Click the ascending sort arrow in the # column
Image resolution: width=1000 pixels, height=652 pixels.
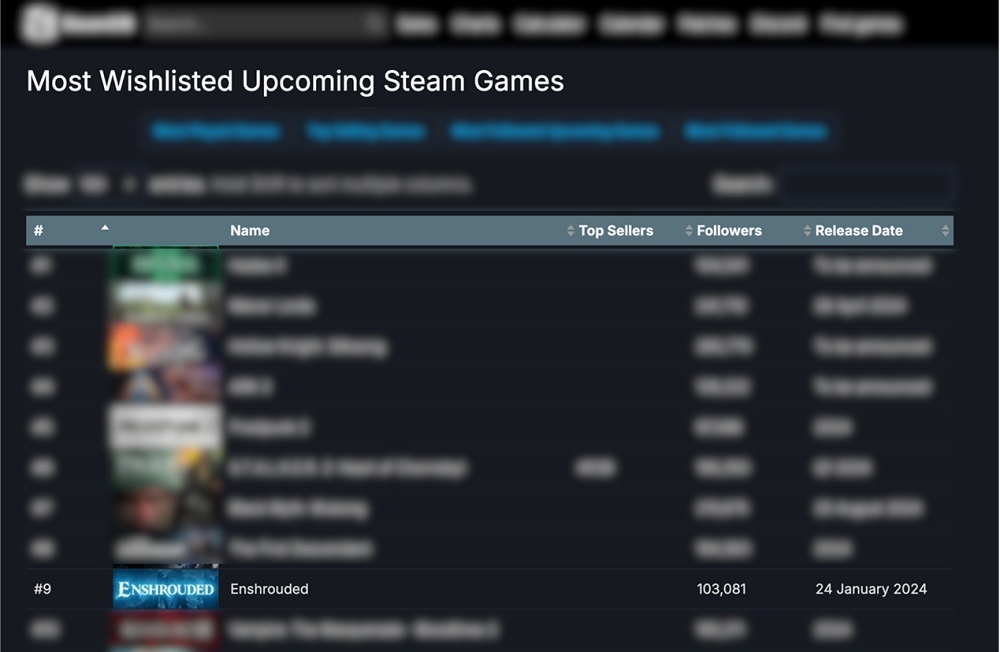click(105, 229)
